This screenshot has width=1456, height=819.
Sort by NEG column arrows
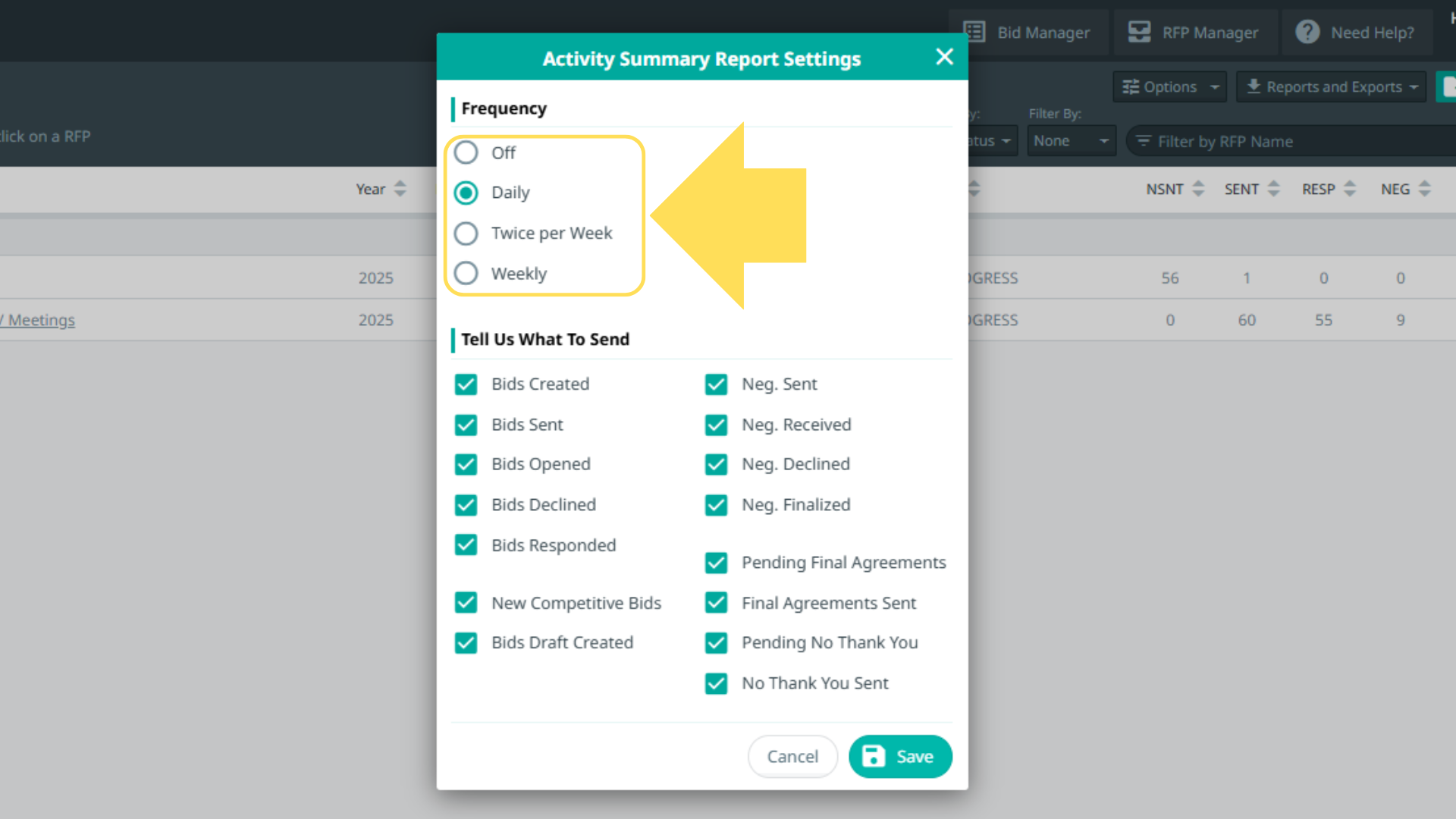(x=1425, y=189)
